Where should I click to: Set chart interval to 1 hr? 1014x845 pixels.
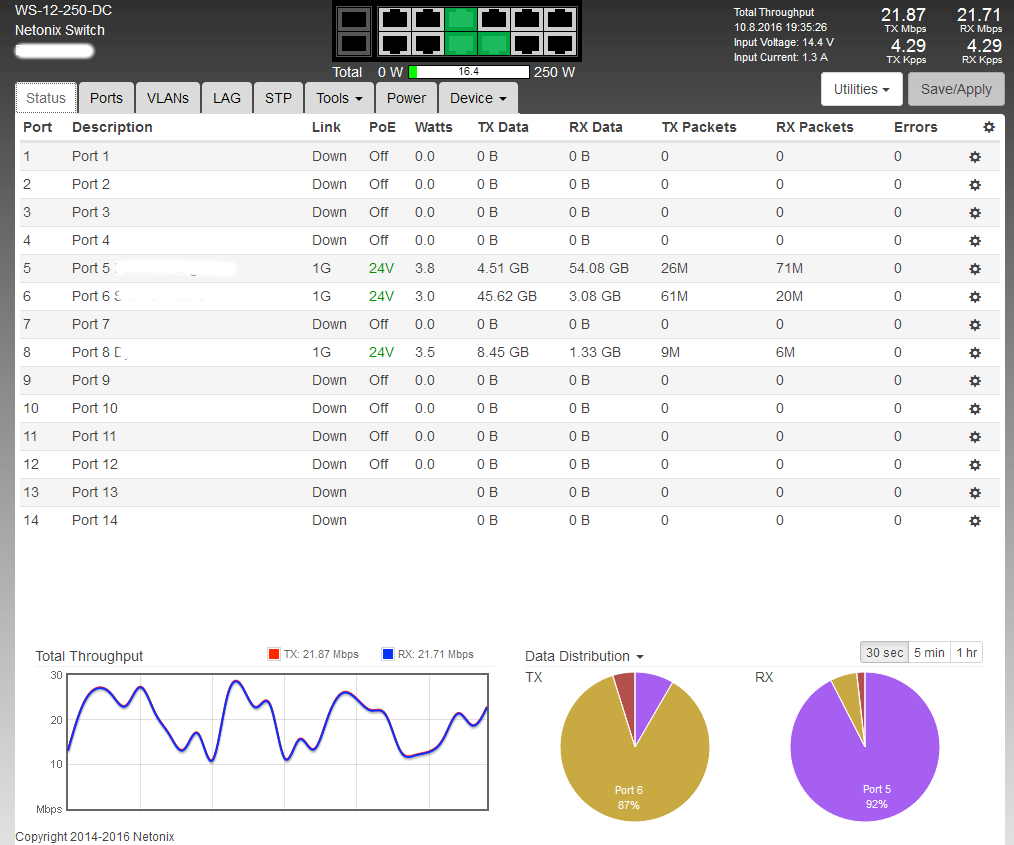[966, 653]
